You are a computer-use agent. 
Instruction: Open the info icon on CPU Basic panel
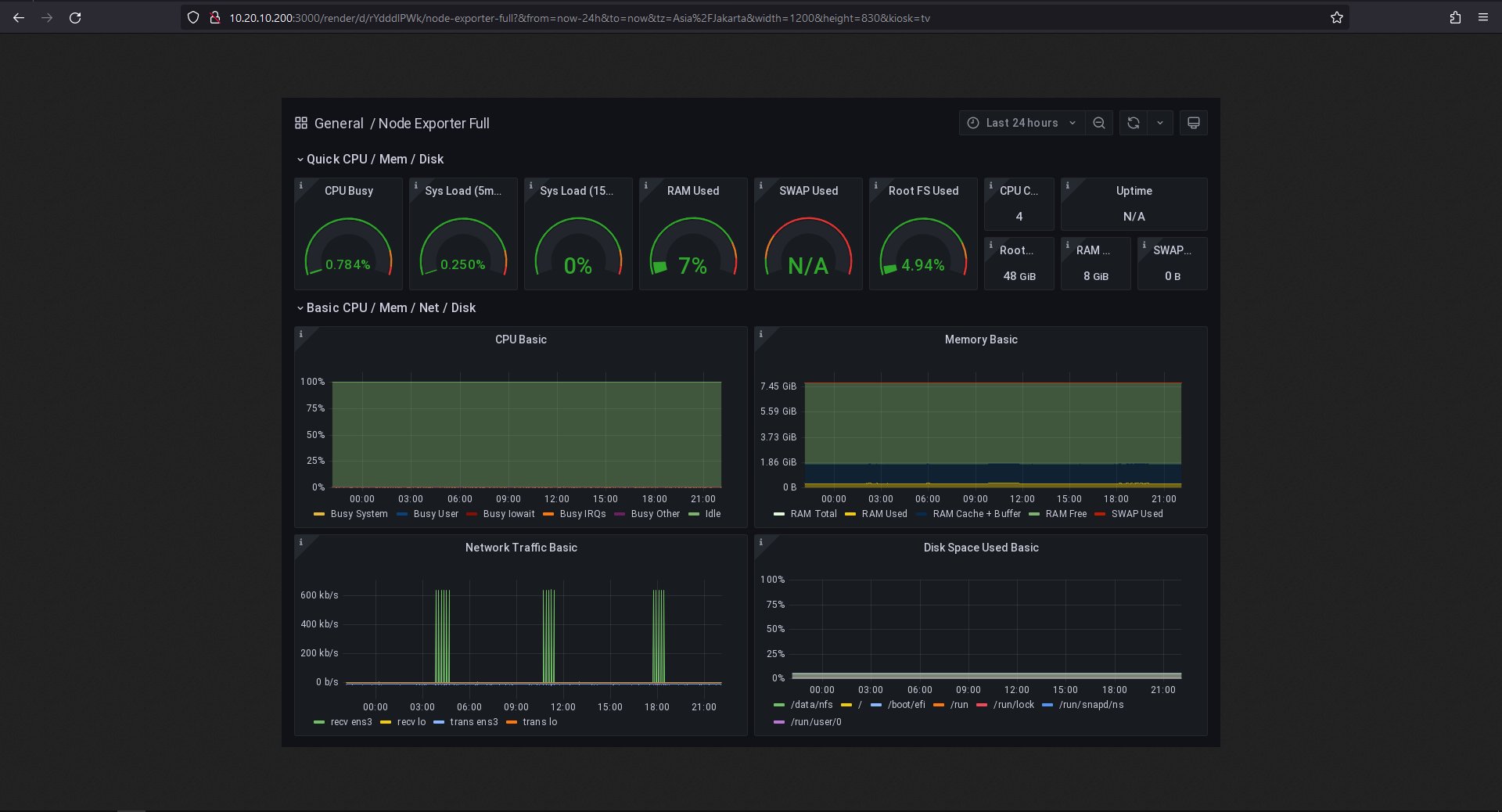pyautogui.click(x=301, y=334)
